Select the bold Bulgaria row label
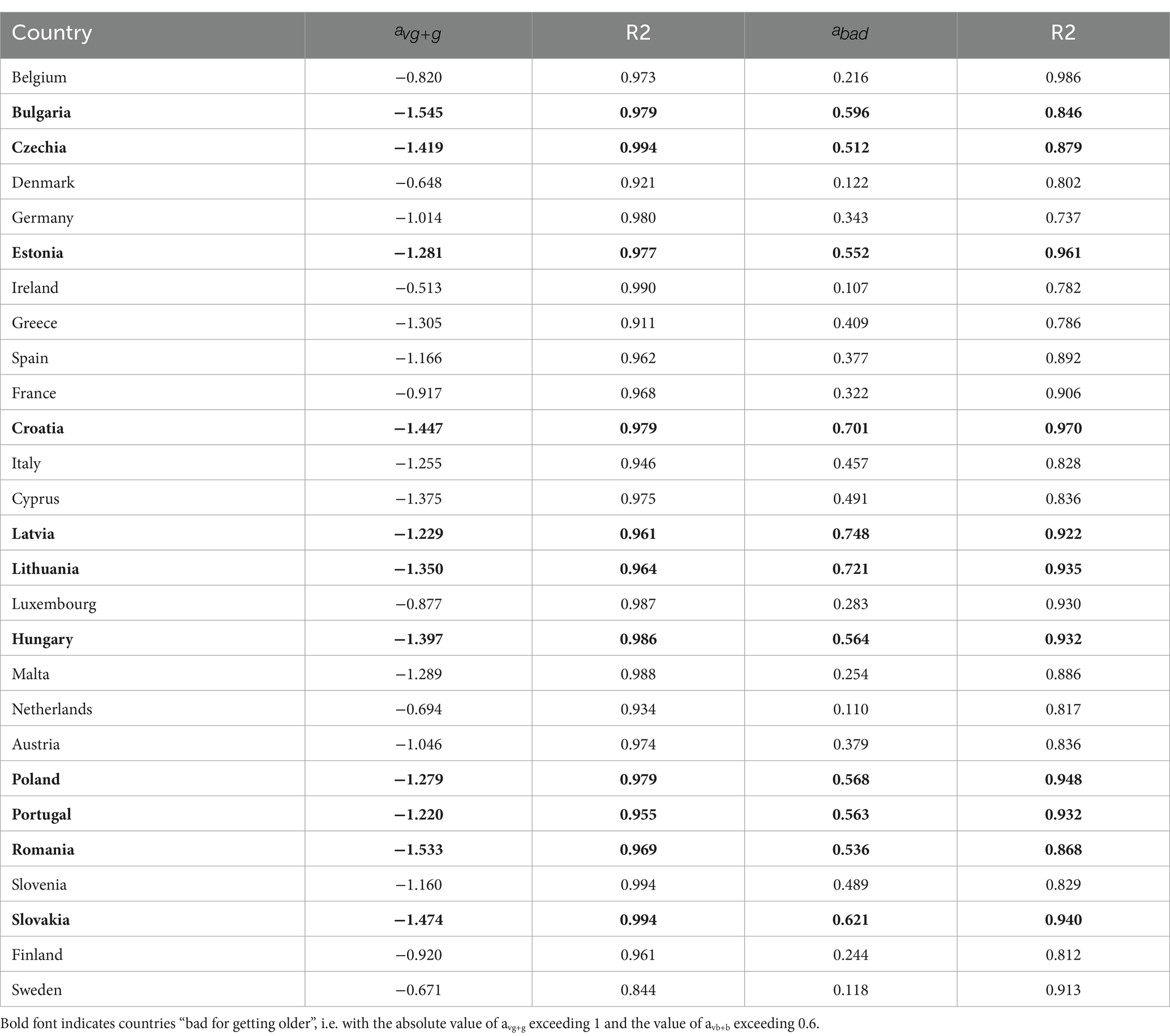The height and width of the screenshot is (1036, 1170). [41, 112]
